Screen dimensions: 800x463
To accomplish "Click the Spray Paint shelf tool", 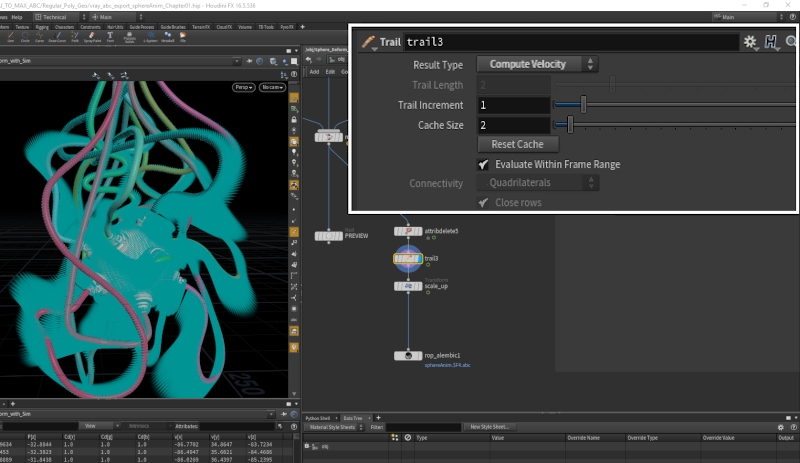I will point(90,39).
